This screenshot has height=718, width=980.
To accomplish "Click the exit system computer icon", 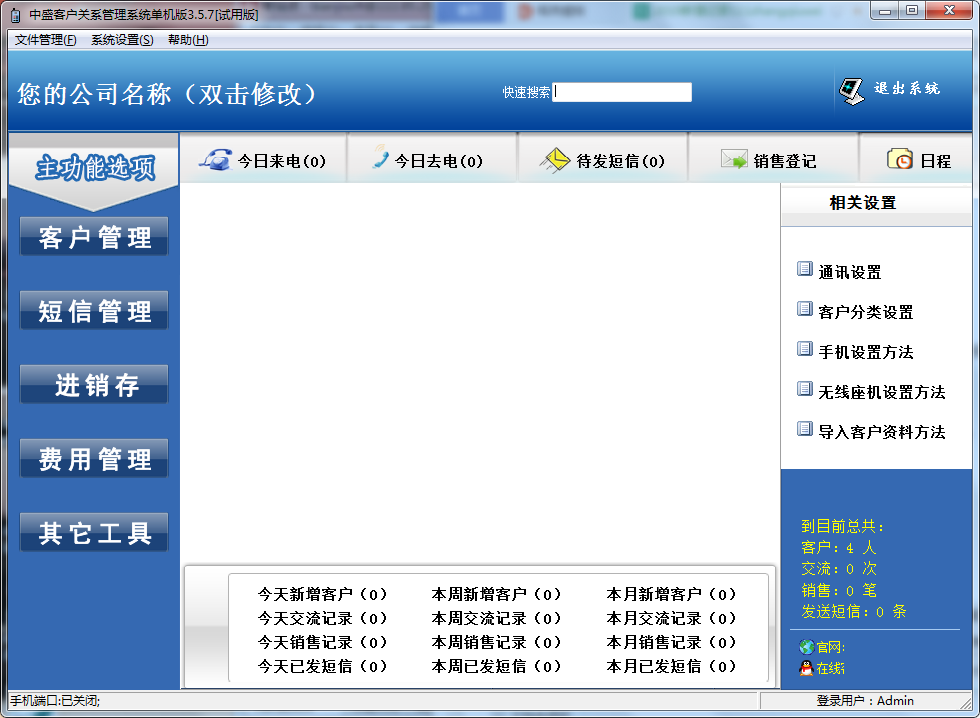I will click(851, 91).
